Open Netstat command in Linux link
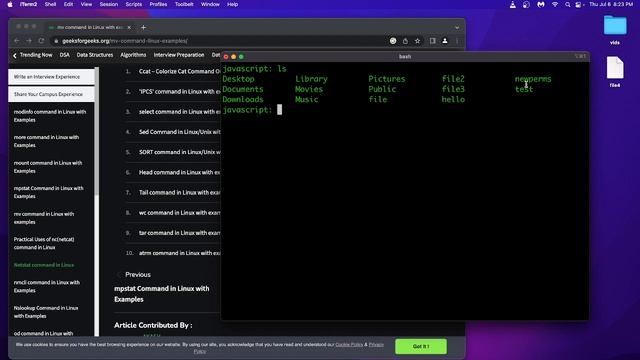The image size is (640, 360). (x=44, y=265)
